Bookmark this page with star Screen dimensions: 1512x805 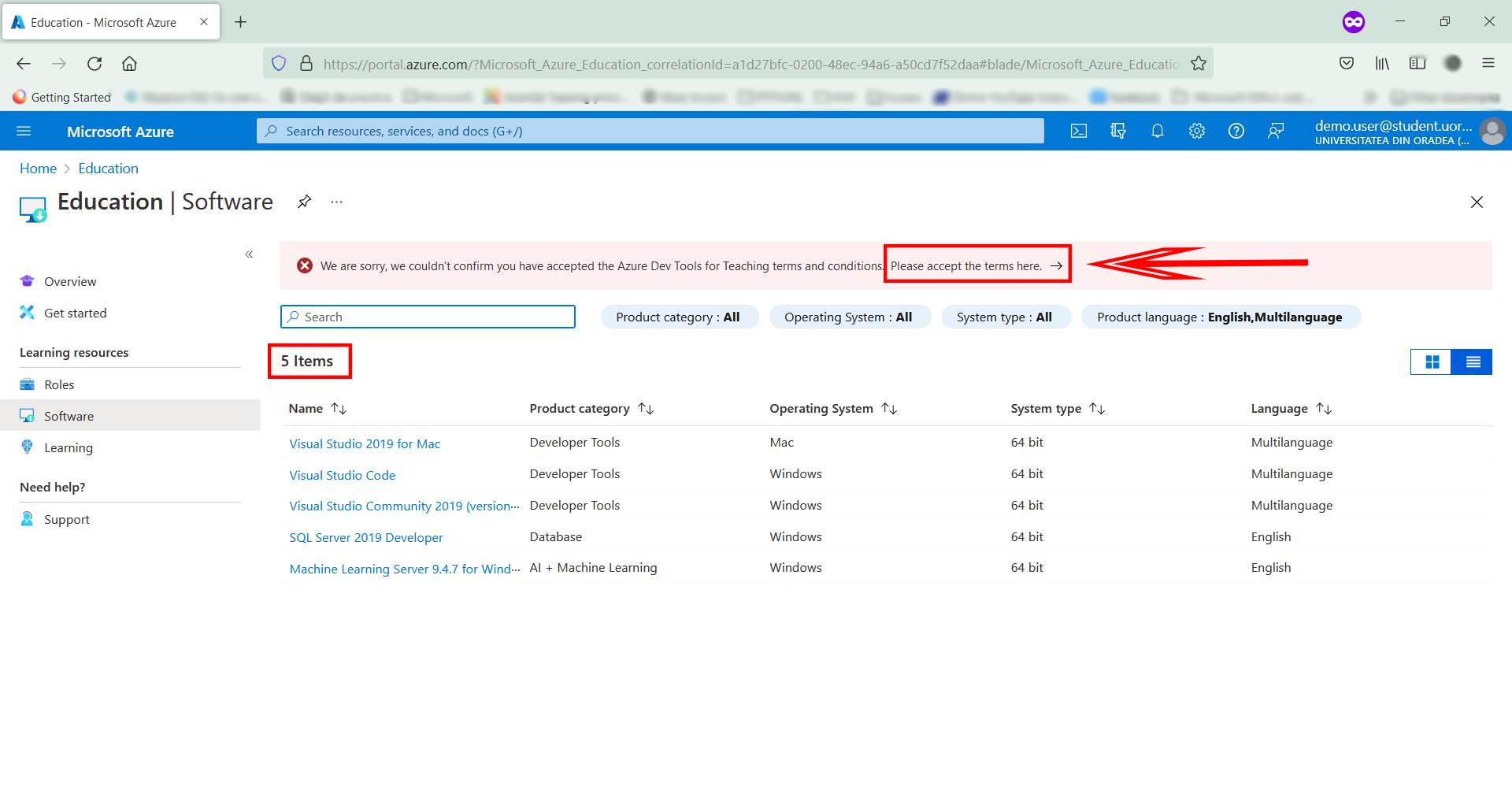(x=1199, y=64)
